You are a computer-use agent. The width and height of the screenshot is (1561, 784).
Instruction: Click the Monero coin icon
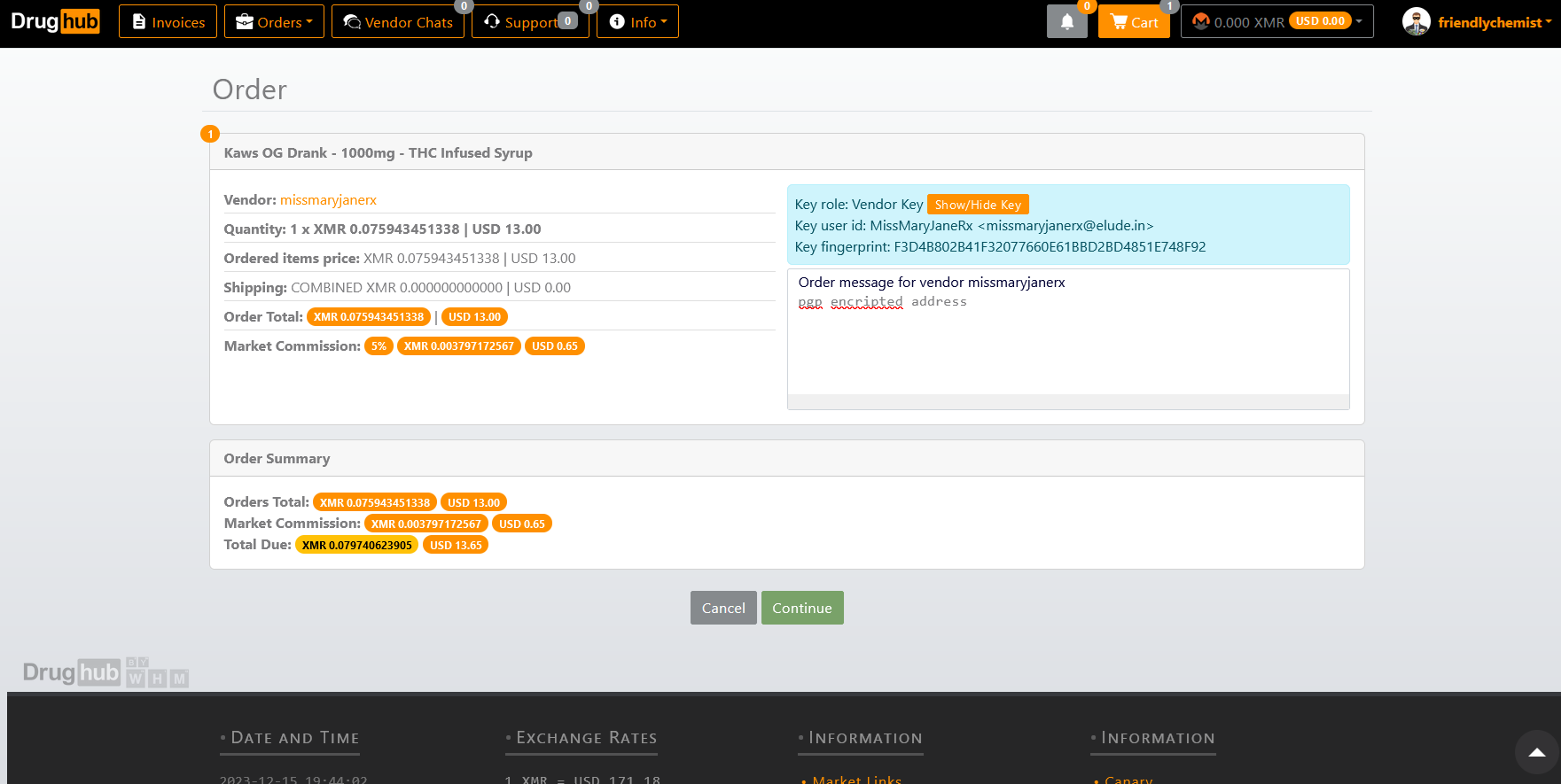point(1201,21)
